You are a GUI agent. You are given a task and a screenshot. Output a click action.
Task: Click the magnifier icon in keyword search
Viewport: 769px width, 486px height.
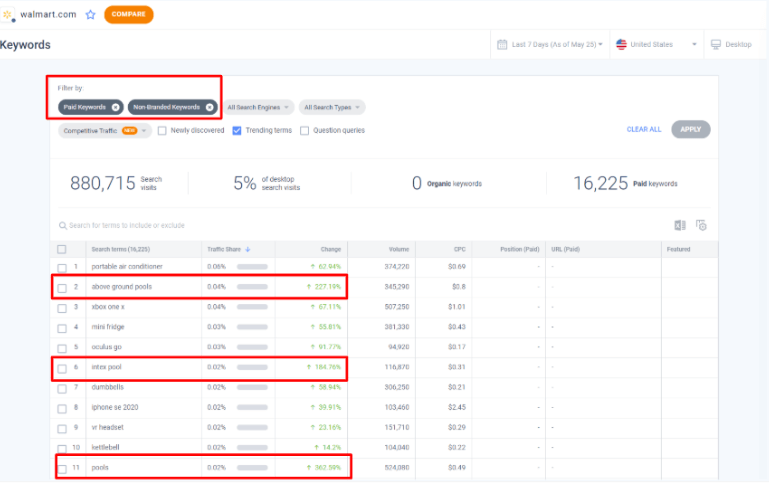63,226
